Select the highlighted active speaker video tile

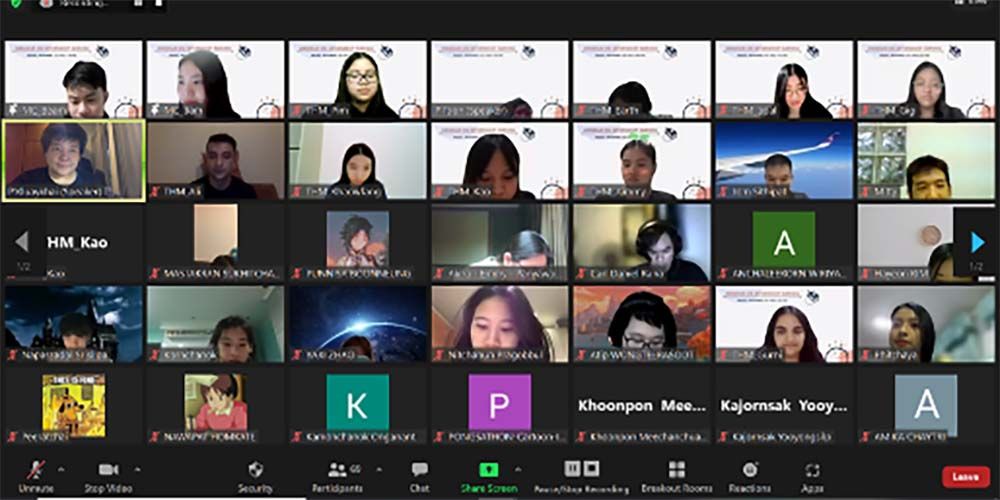point(74,160)
